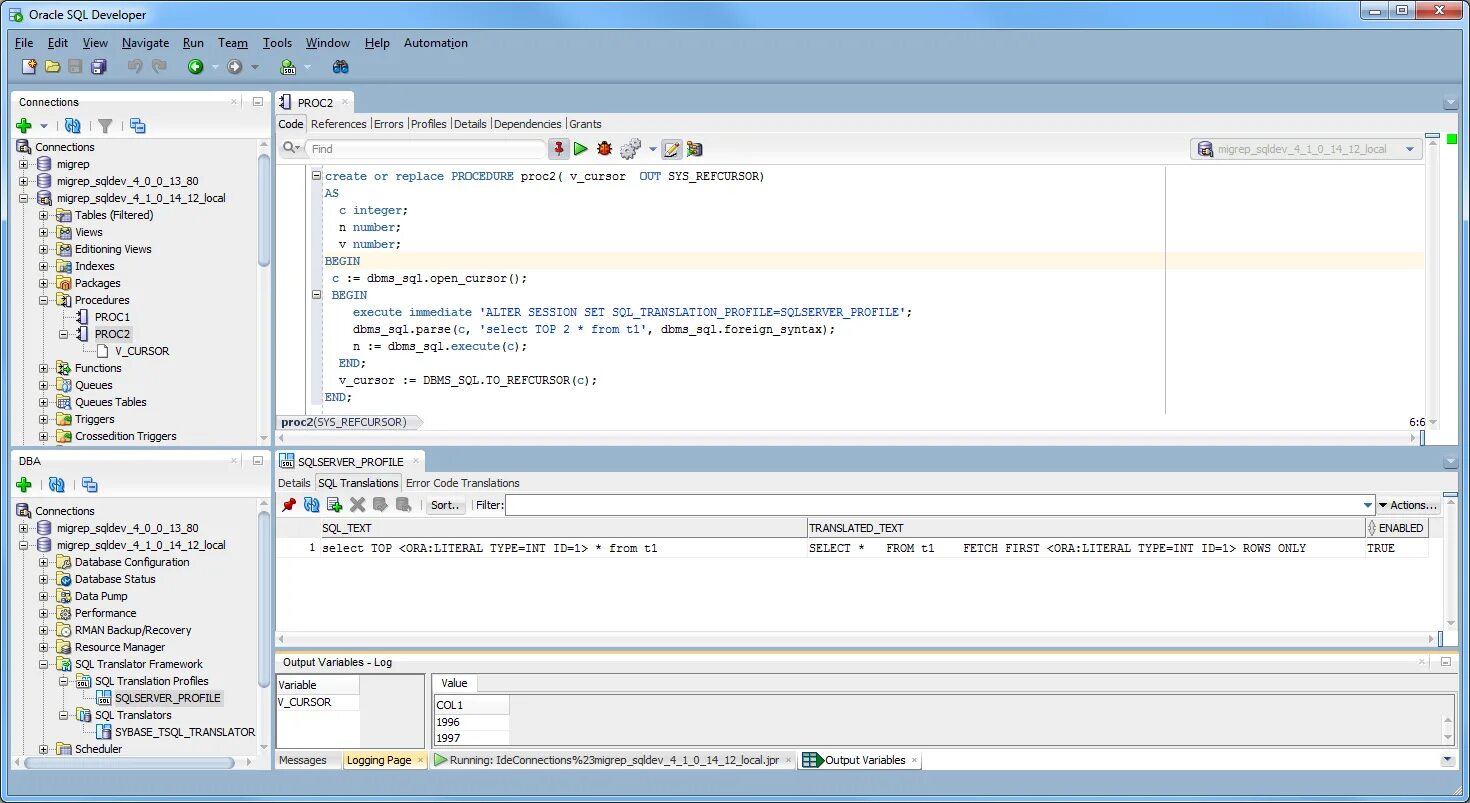Image resolution: width=1470 pixels, height=803 pixels.
Task: Select the V_CURSOR variable row
Action: 317,702
